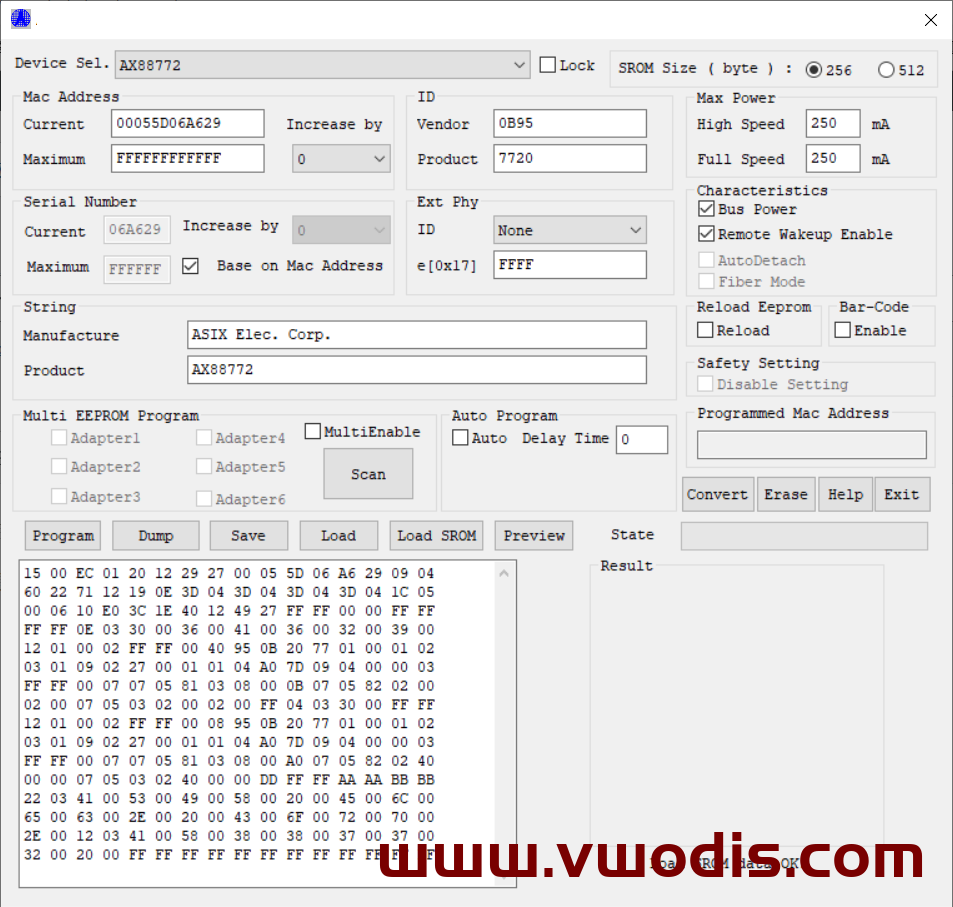Click the application icon in title bar

(x=20, y=18)
